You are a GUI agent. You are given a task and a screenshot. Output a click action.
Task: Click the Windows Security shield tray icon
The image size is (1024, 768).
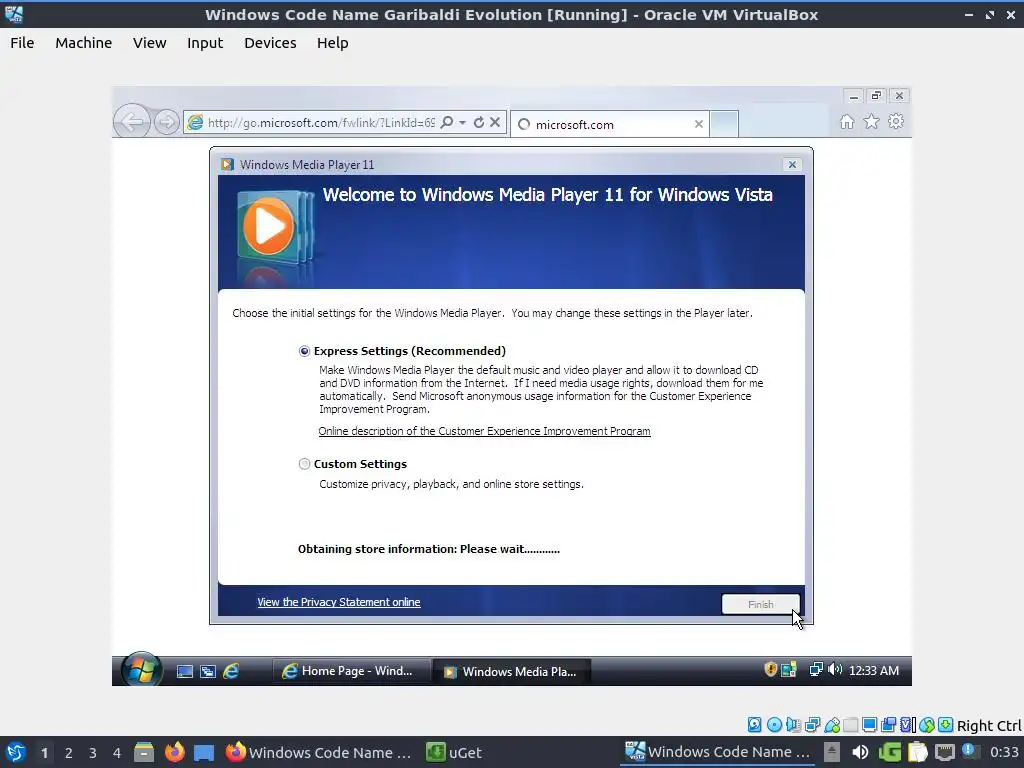click(771, 669)
